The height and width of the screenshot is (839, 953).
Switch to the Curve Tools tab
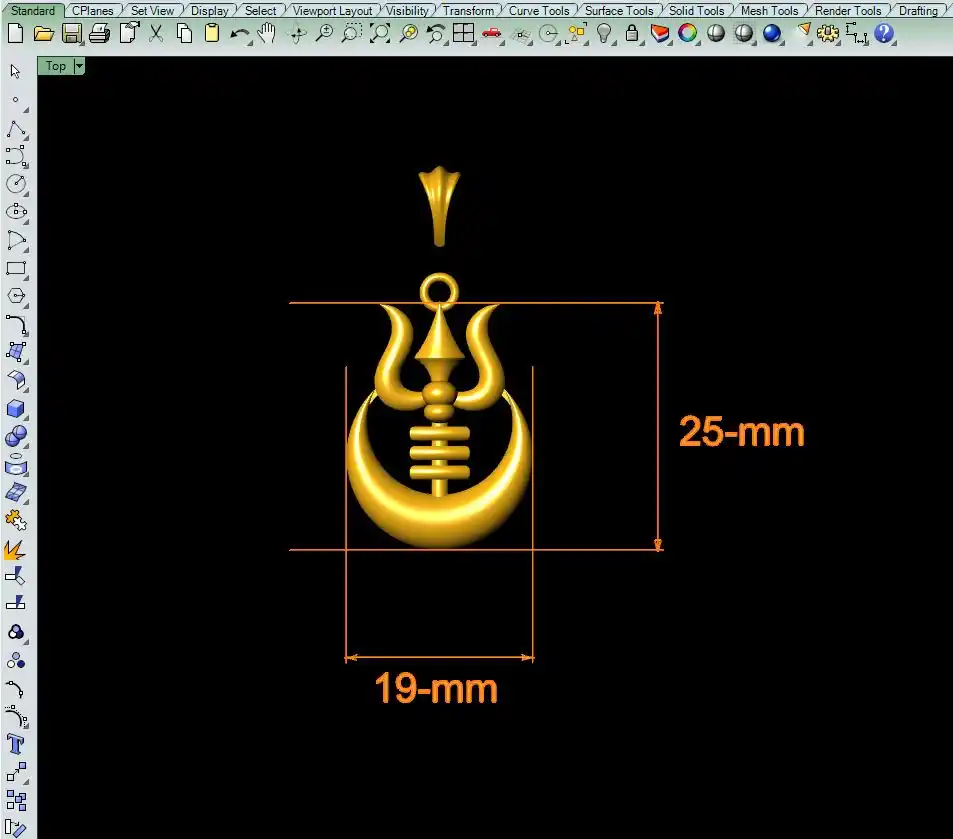(539, 11)
